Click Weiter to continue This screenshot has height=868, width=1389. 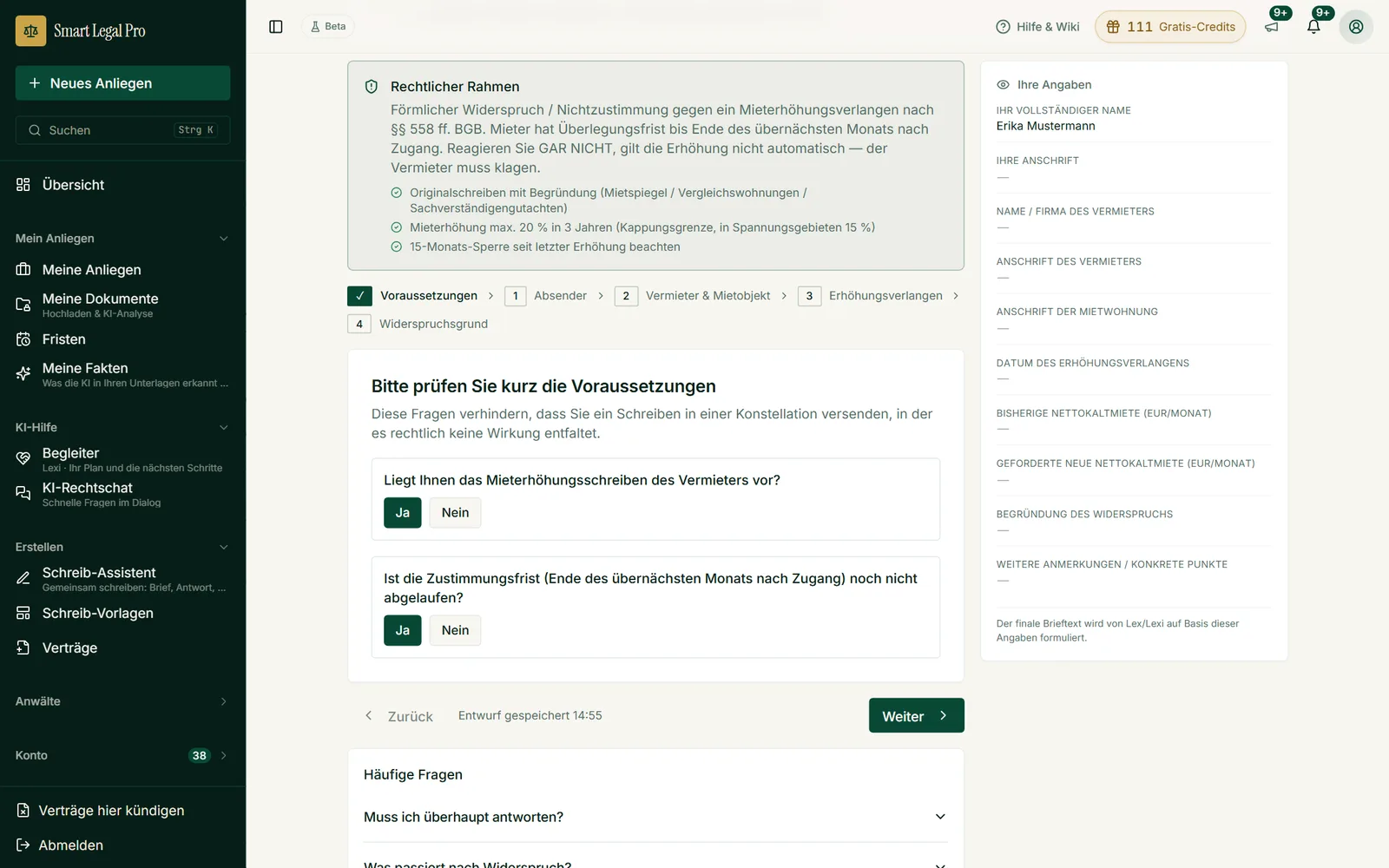tap(917, 716)
